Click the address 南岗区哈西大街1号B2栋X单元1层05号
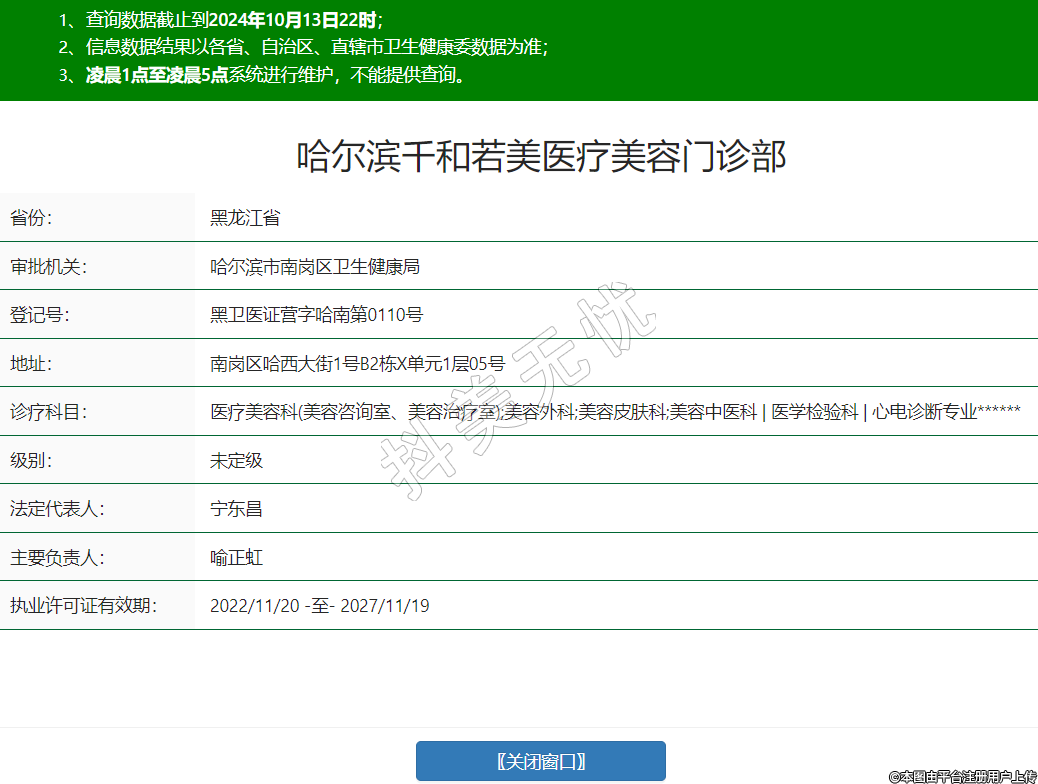The image size is (1038, 784). (x=357, y=363)
